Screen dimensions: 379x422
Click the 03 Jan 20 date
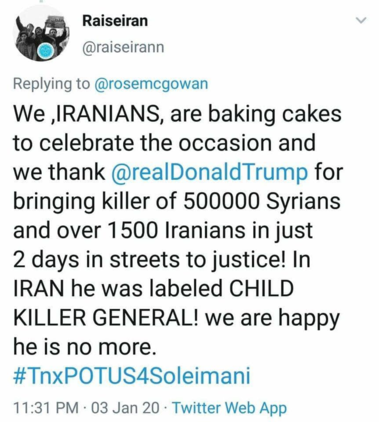click(125, 408)
